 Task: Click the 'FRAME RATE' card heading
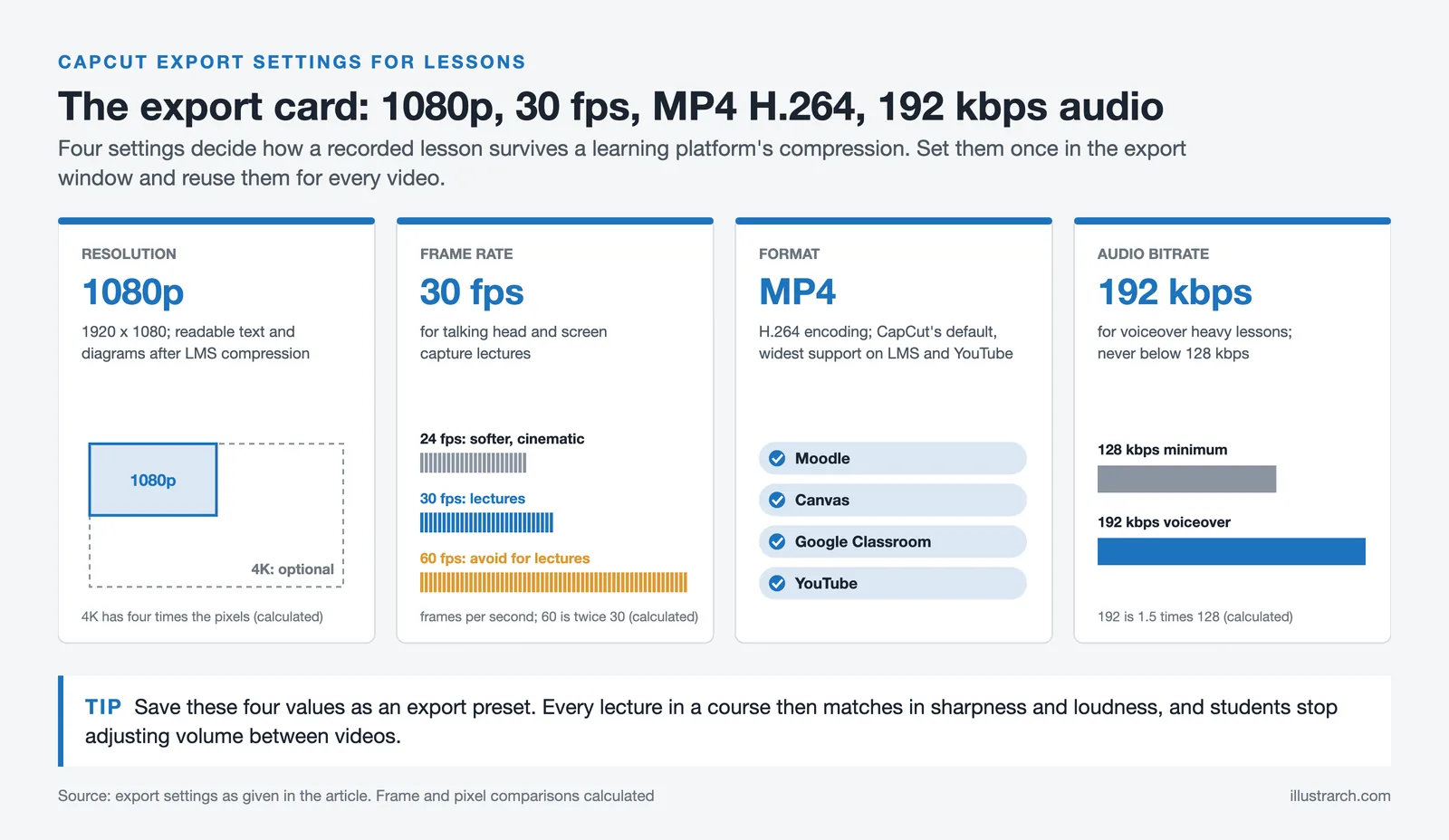pyautogui.click(x=466, y=254)
